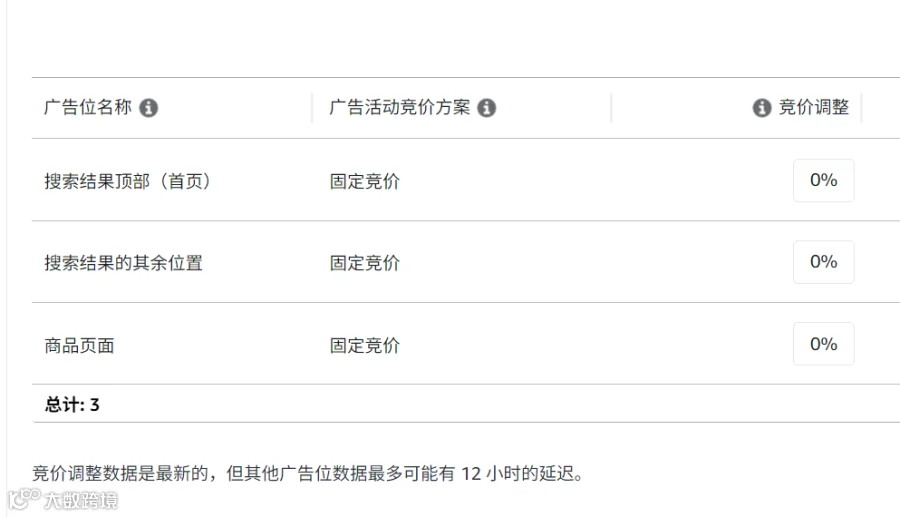Focus the 0% field for 搜索结果的其余位置
900x517 pixels.
click(x=824, y=262)
